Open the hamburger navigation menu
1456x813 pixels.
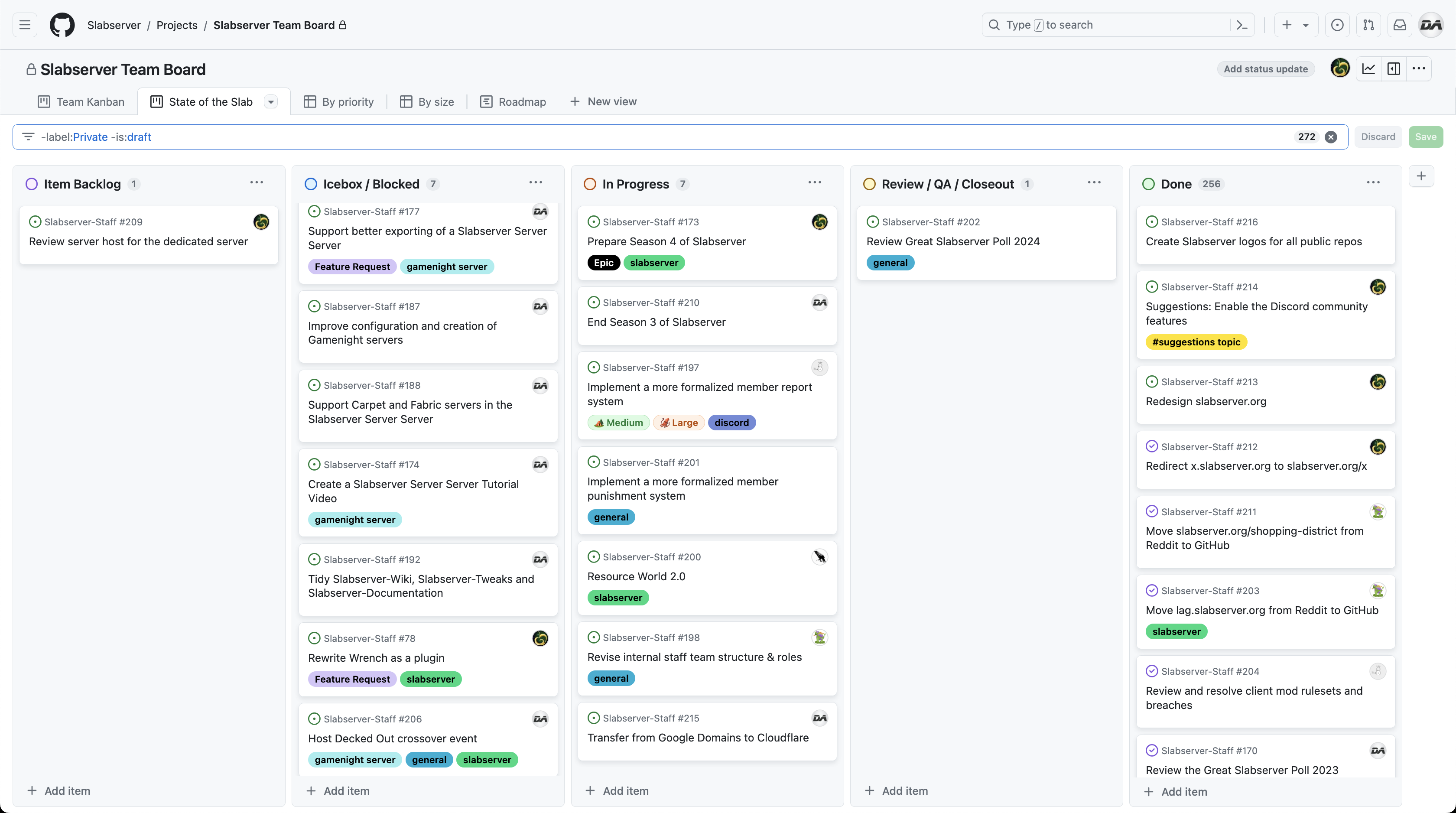25,25
